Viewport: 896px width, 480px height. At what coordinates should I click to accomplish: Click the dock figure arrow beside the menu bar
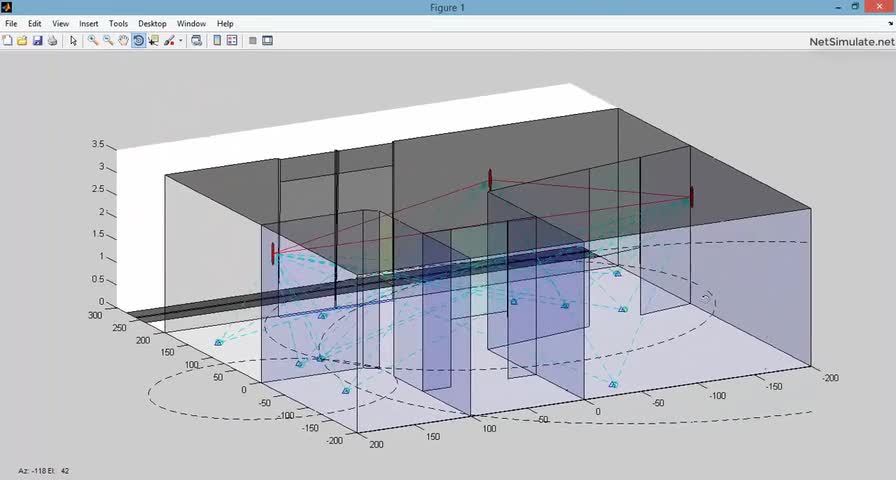890,23
